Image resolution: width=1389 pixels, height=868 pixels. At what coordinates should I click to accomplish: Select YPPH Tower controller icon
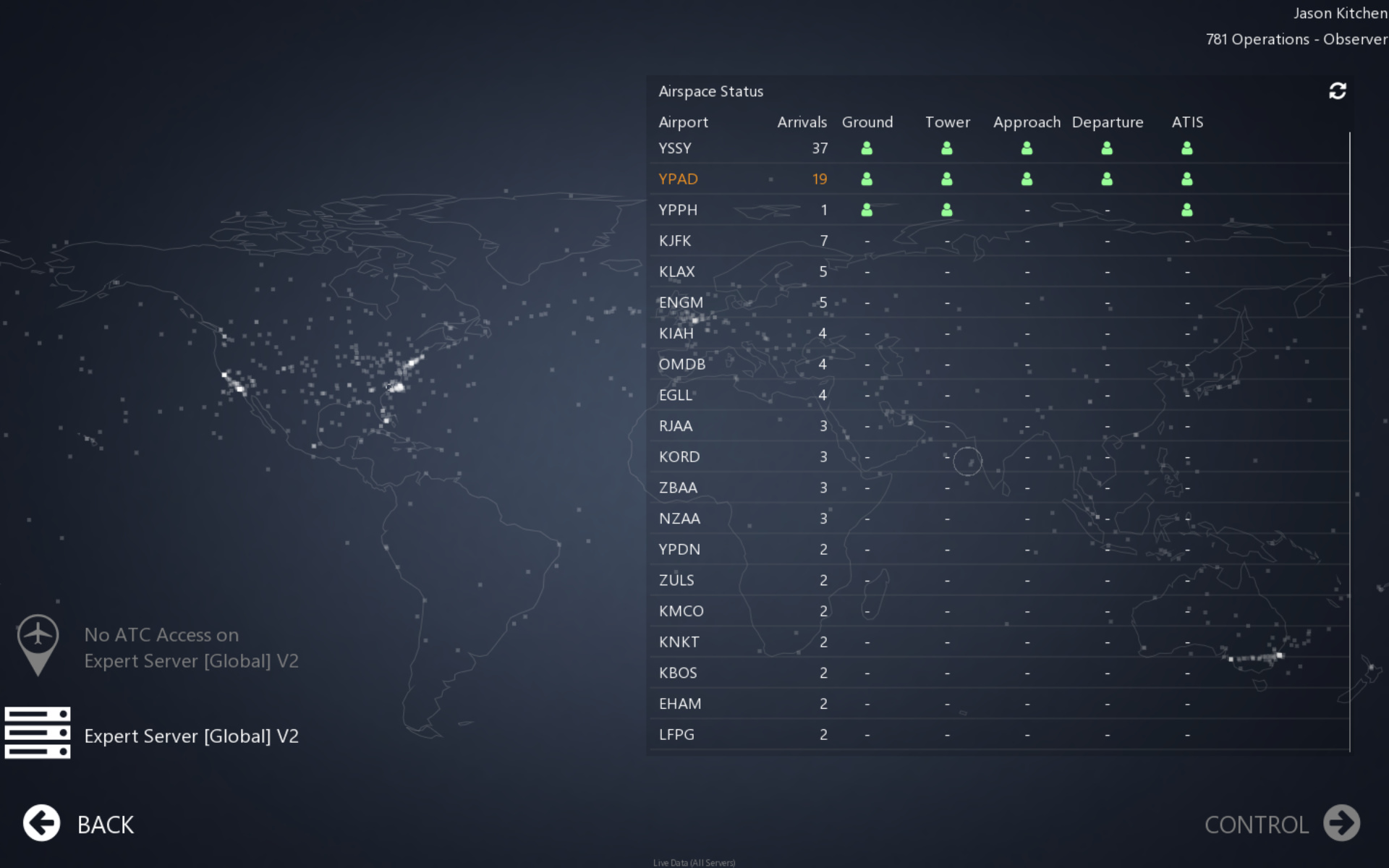pyautogui.click(x=946, y=210)
